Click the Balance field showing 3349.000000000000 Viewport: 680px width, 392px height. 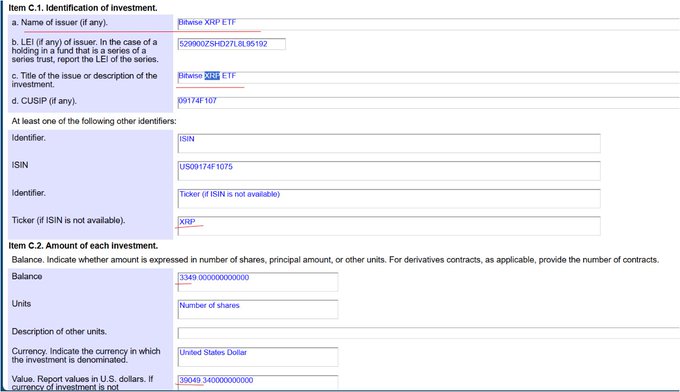pos(258,282)
